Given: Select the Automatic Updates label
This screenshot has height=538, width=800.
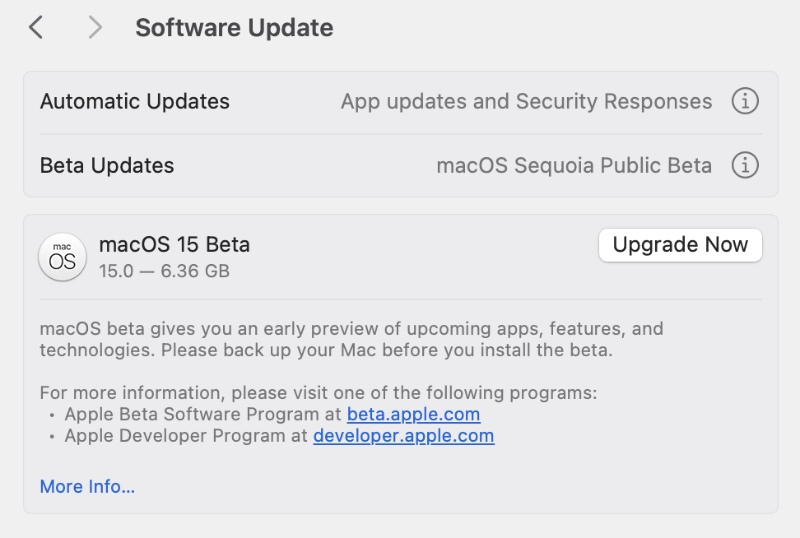Looking at the screenshot, I should [135, 101].
